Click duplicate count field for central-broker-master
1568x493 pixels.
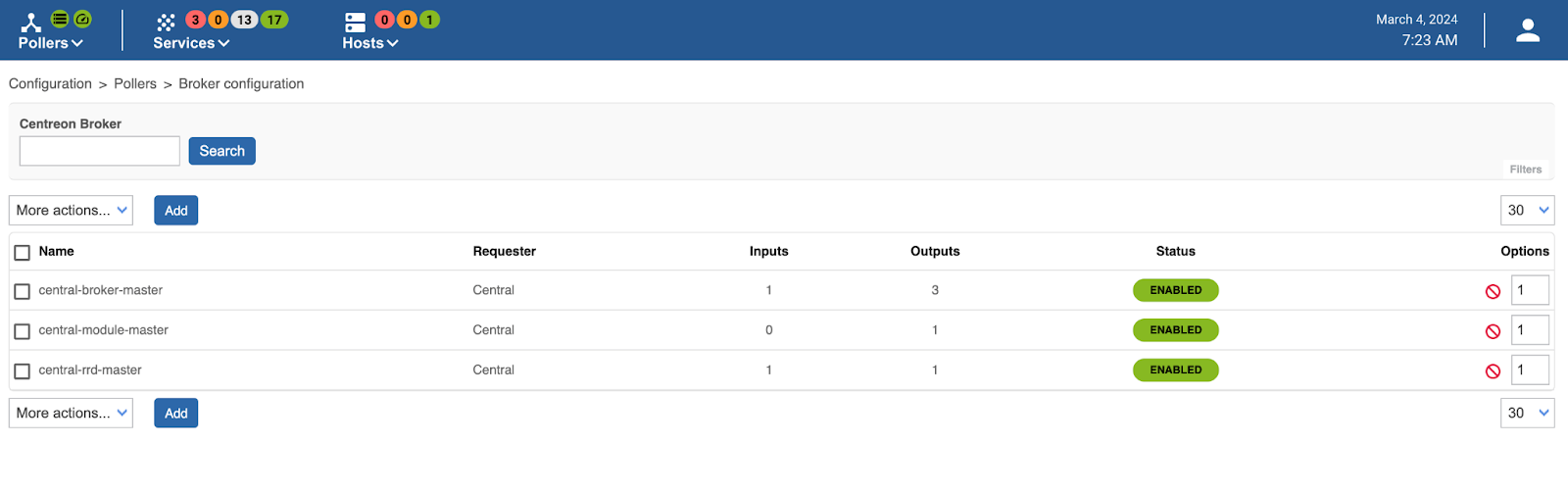pos(1530,290)
